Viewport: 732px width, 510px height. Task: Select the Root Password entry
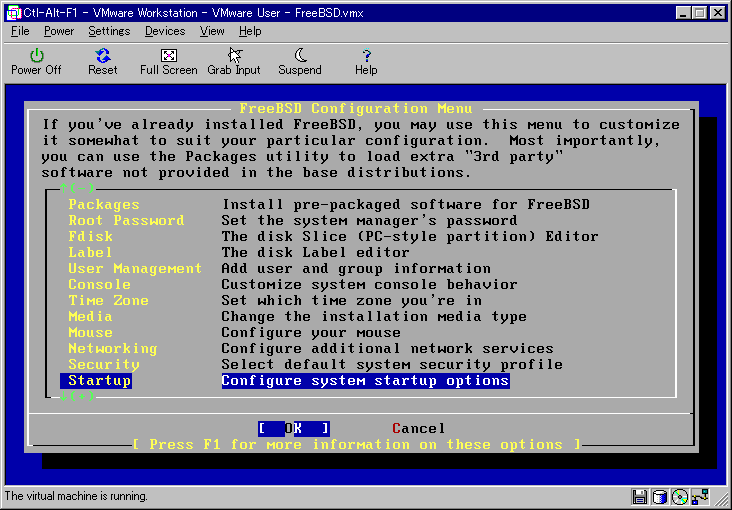[x=126, y=220]
